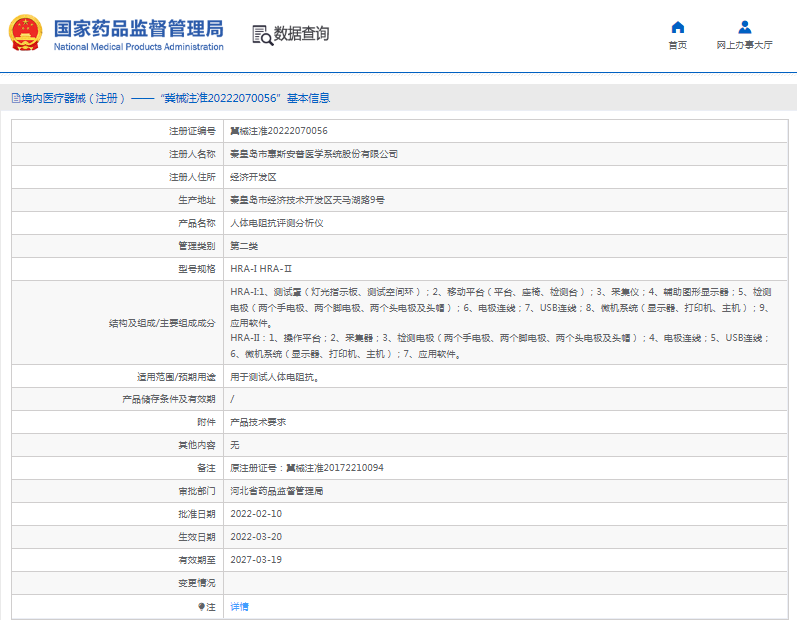The height and width of the screenshot is (620, 797).
Task: Click the 其他内容 label
Action: tap(197, 445)
